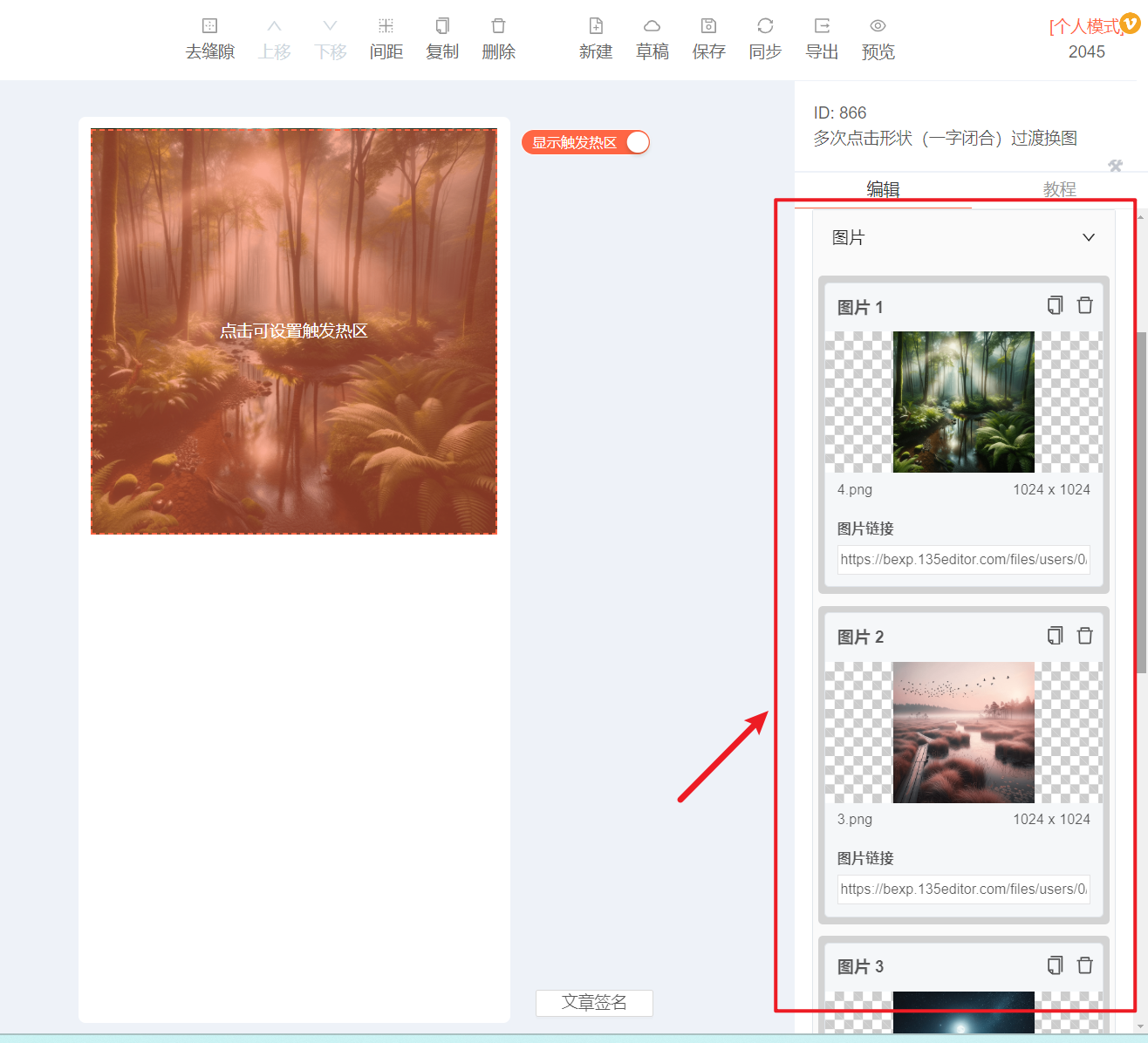The height and width of the screenshot is (1043, 1148).
Task: Duplicate 图片 3 with its copy icon
Action: pyautogui.click(x=1056, y=965)
